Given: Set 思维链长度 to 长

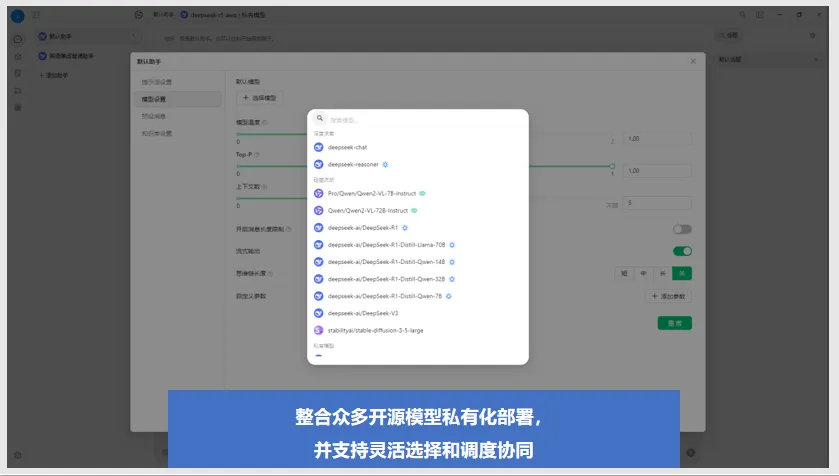Looking at the screenshot, I should 662,273.
